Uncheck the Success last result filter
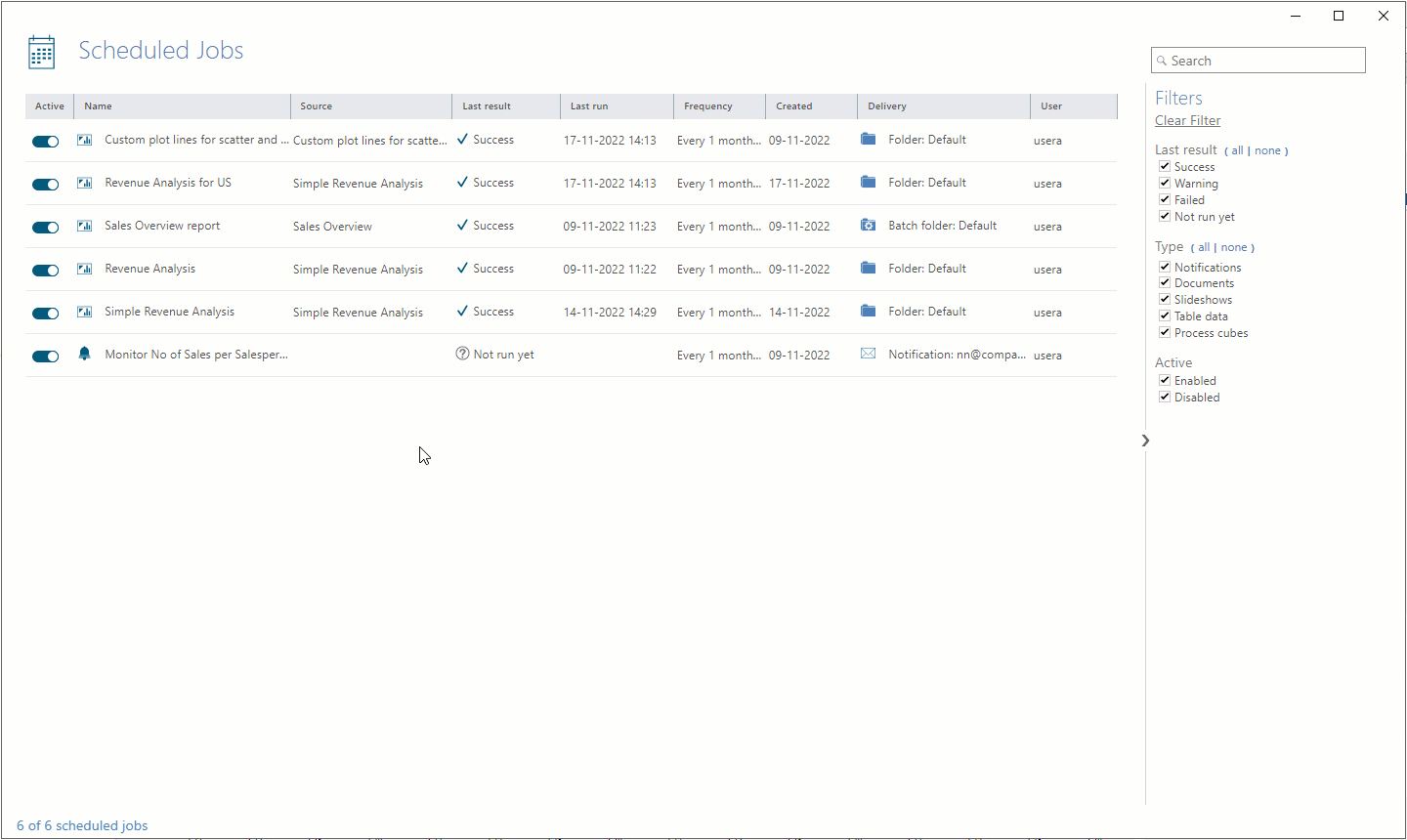This screenshot has height=840, width=1407. coord(1165,166)
